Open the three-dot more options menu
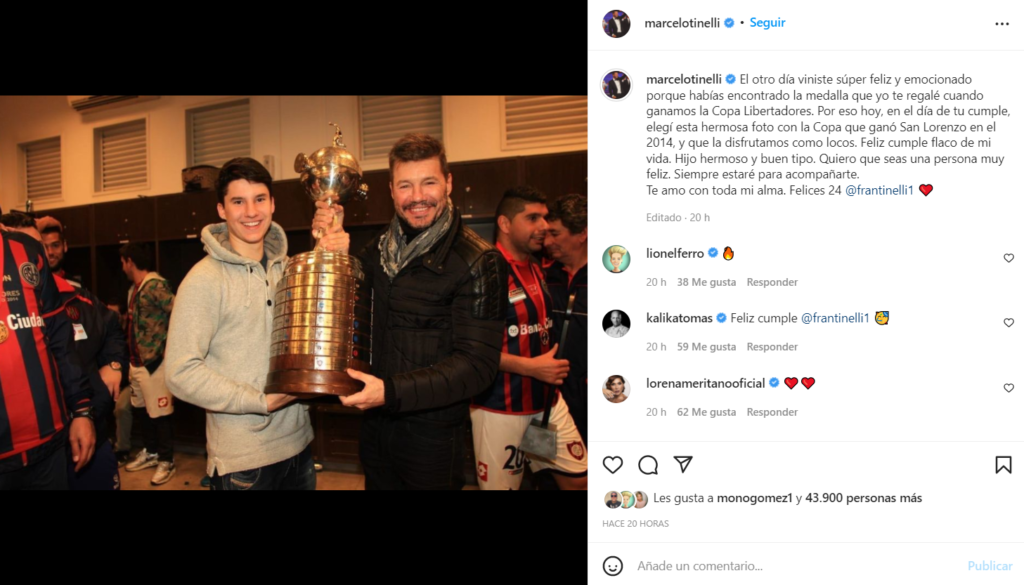The width and height of the screenshot is (1024, 585). pos(1002,24)
